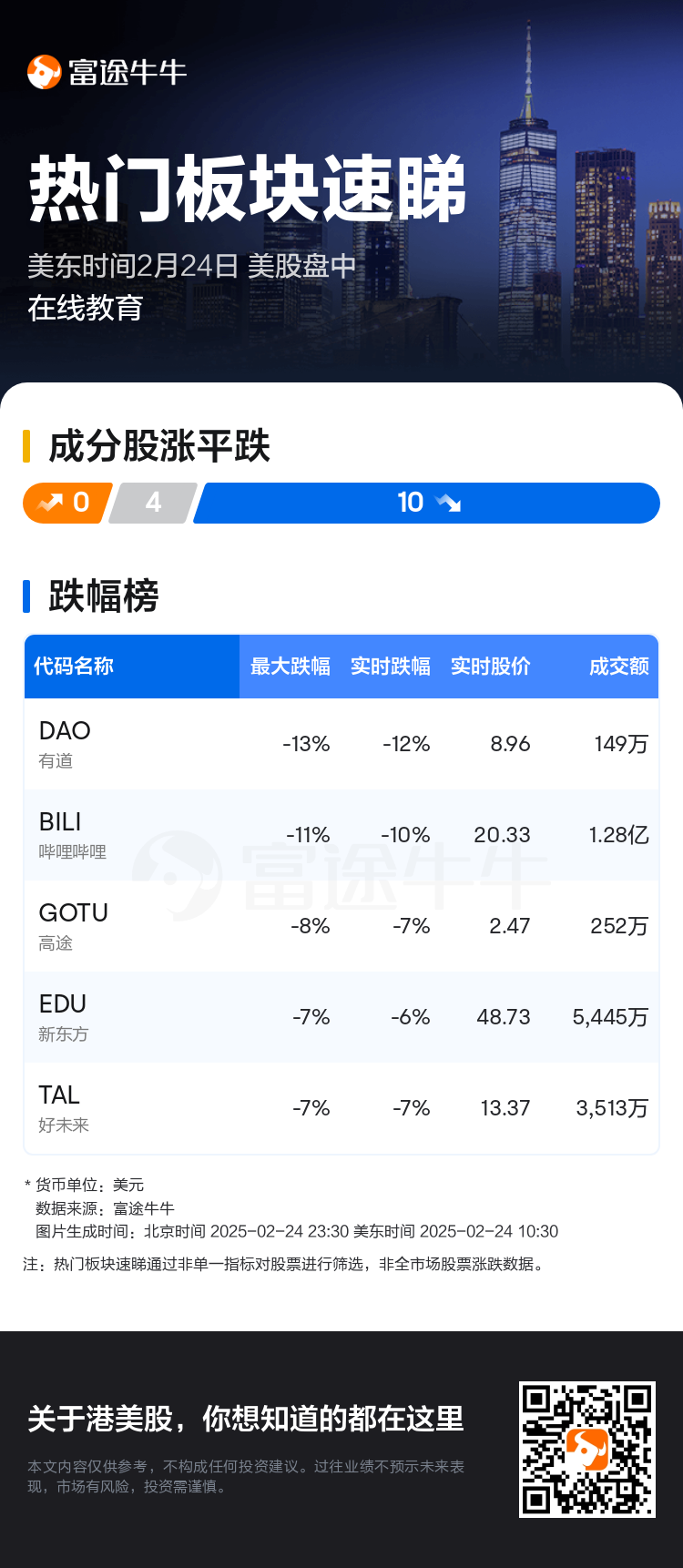Click the blue declining stocks bar showing 10
The height and width of the screenshot is (1568, 683).
(x=427, y=503)
